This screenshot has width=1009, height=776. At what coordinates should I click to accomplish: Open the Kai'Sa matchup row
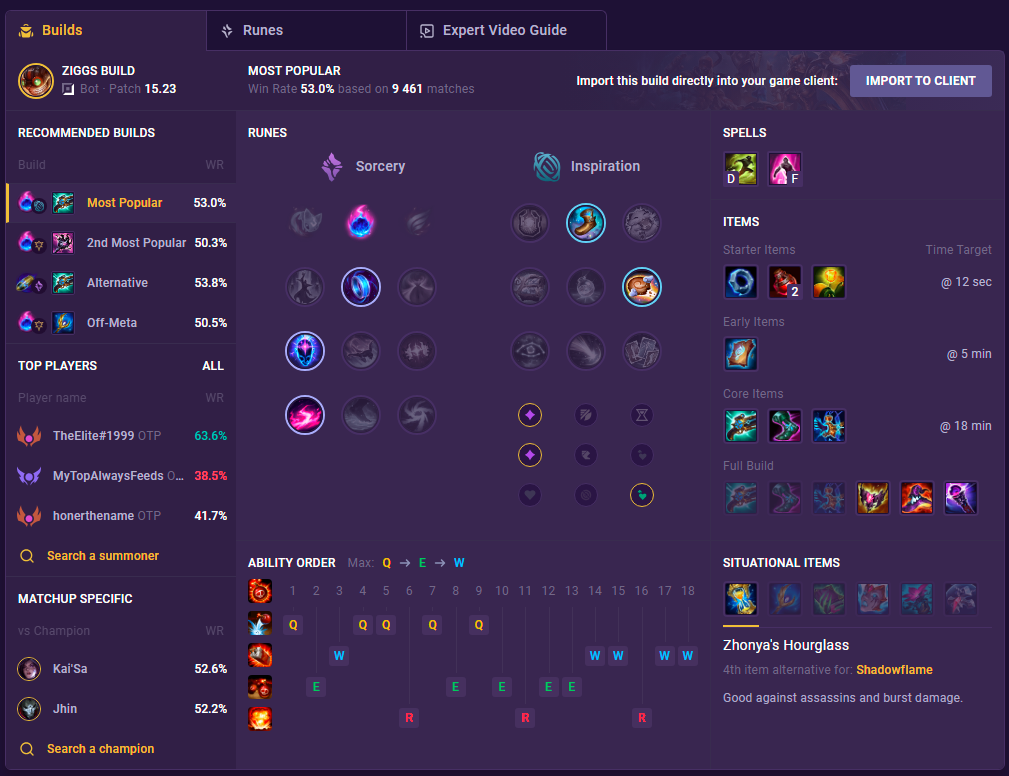(121, 669)
